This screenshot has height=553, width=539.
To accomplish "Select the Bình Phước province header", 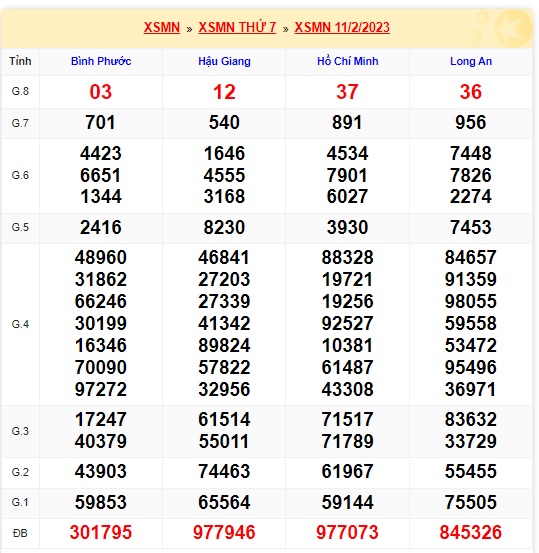I will (101, 61).
